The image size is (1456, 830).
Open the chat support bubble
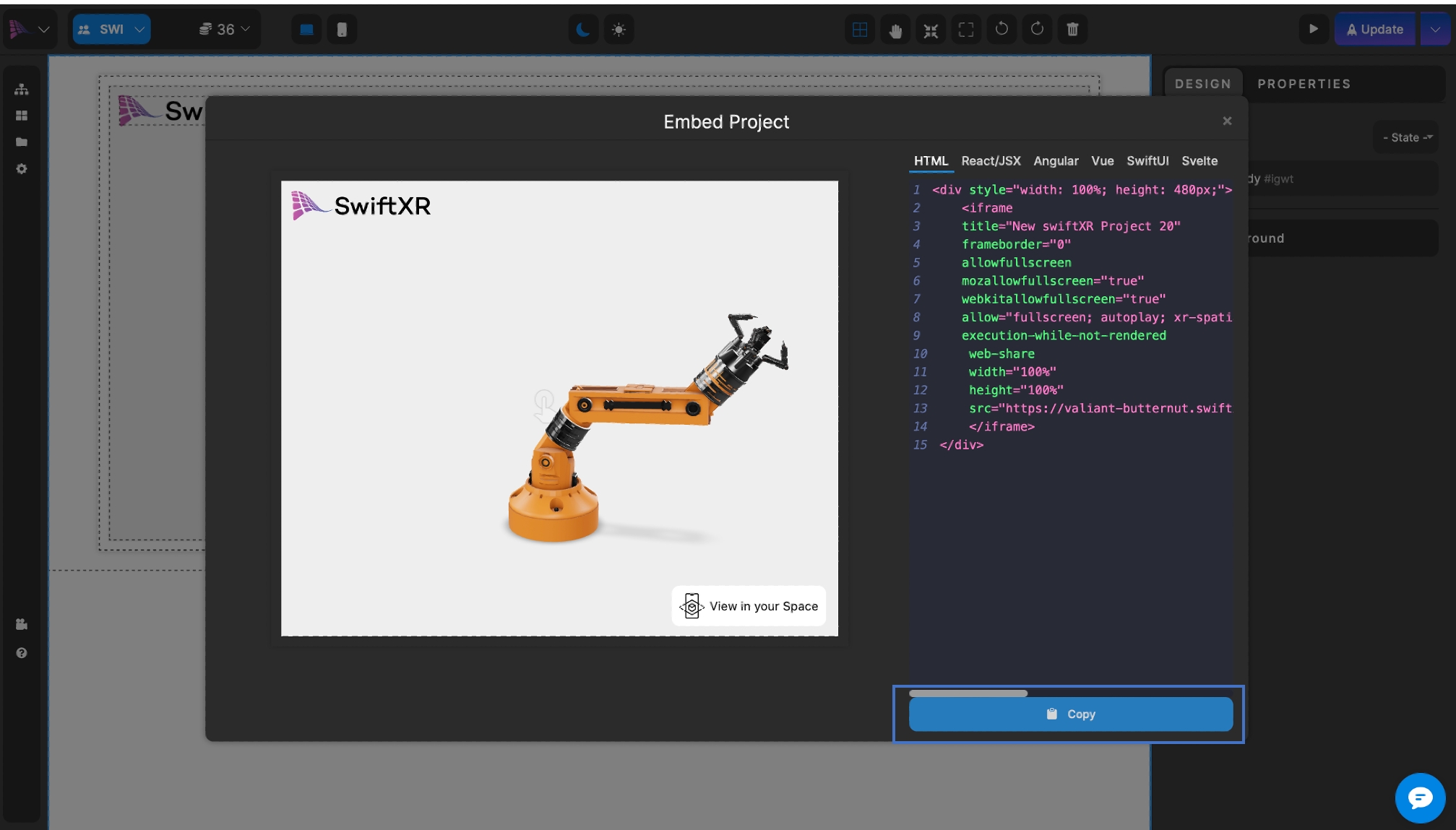[1419, 797]
